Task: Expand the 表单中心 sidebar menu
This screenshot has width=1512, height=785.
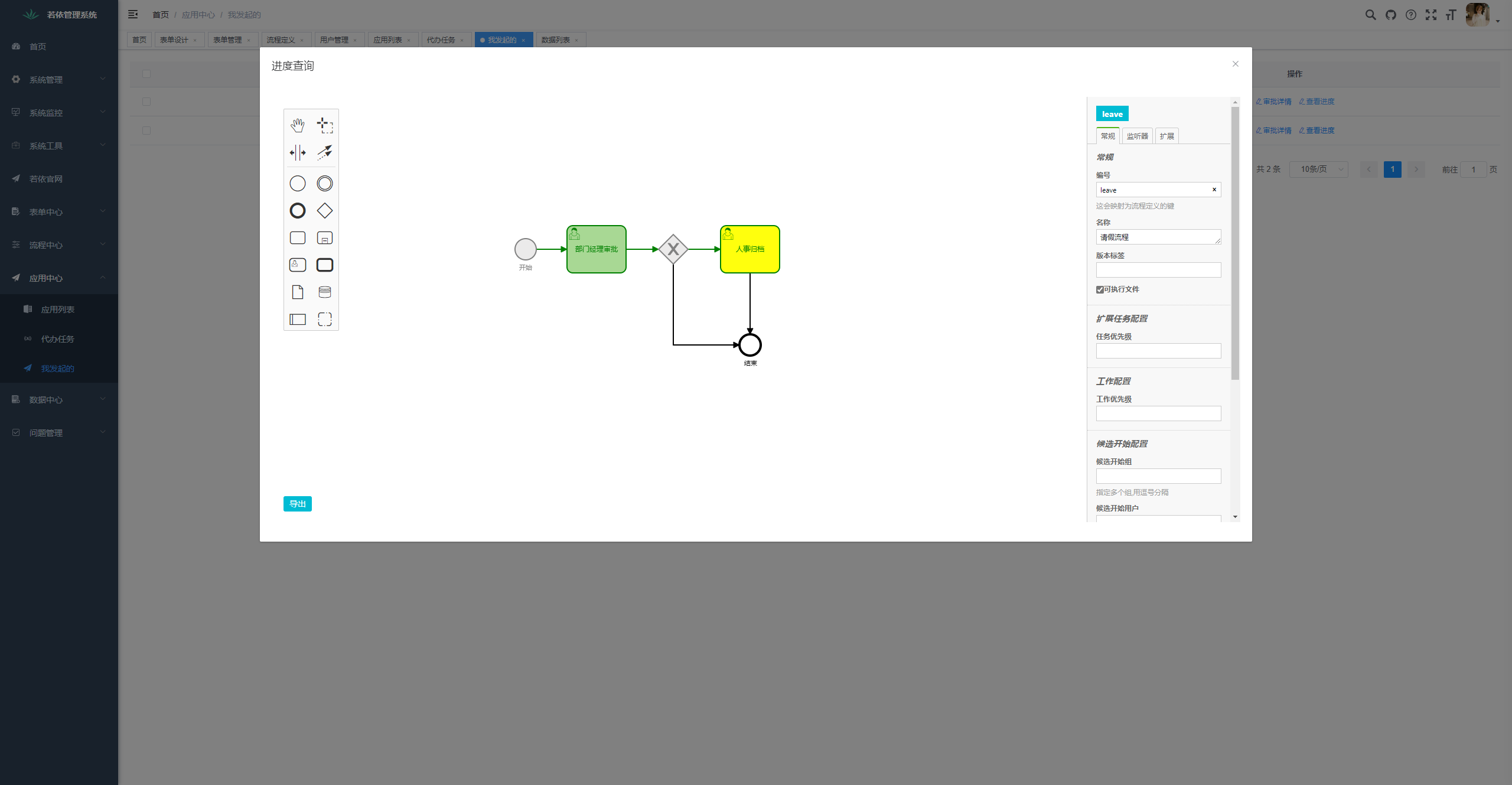Action: tap(59, 211)
